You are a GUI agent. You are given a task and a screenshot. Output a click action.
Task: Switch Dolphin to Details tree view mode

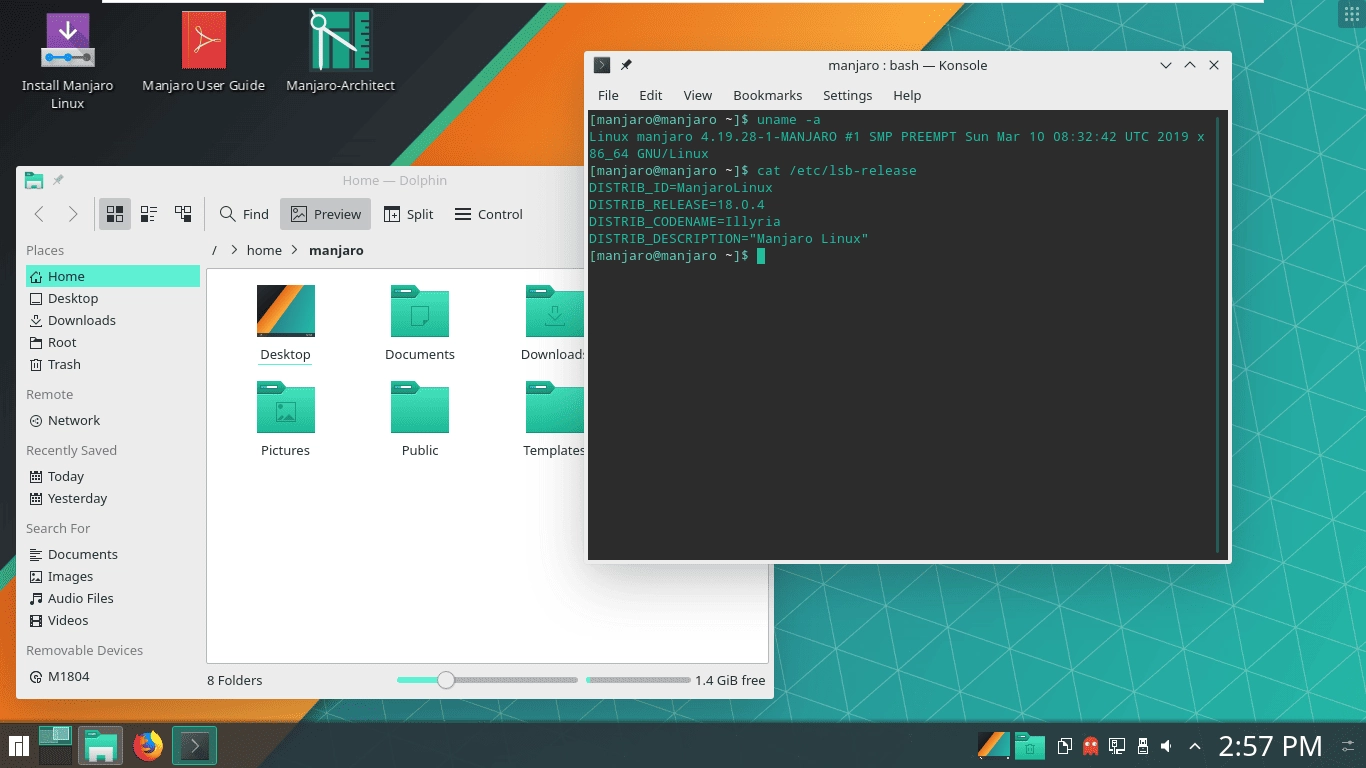tap(183, 214)
